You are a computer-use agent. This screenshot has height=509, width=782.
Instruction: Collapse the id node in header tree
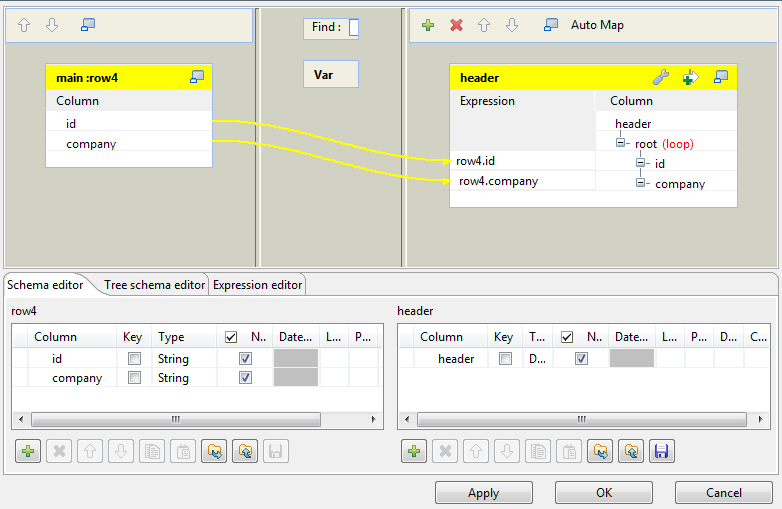[641, 163]
